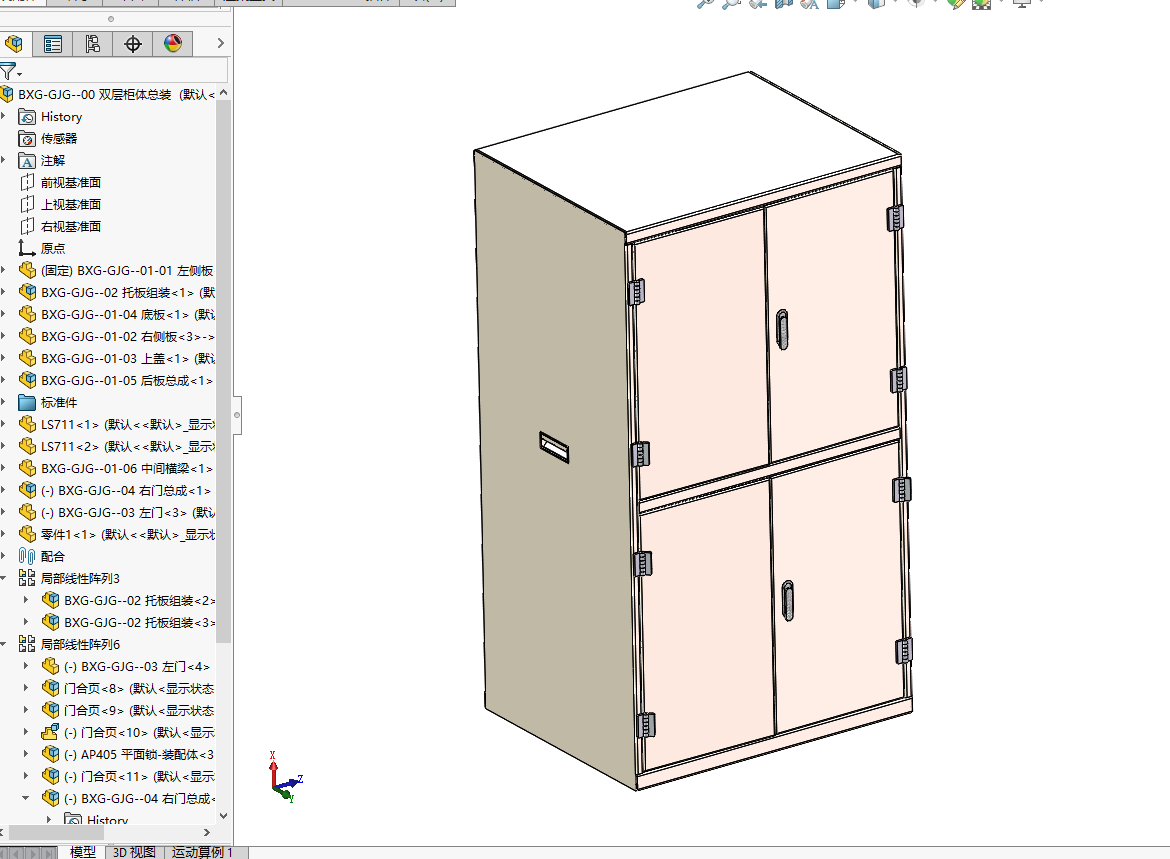1170x859 pixels.
Task: Click the root assembly BXG-GJG--00 icon
Action: 7,94
